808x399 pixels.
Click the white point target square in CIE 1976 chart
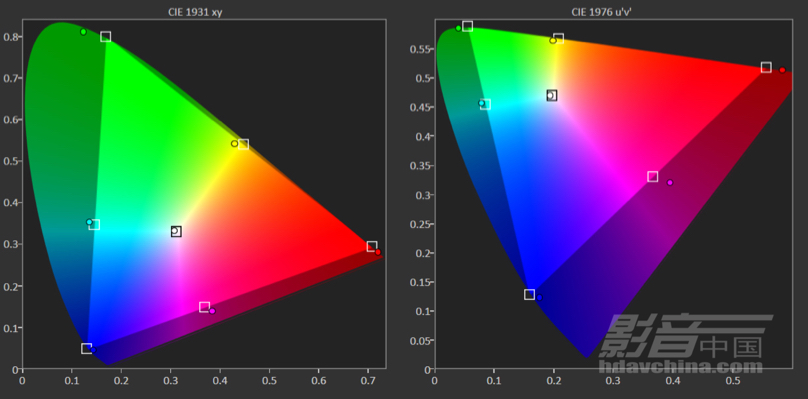click(x=552, y=95)
